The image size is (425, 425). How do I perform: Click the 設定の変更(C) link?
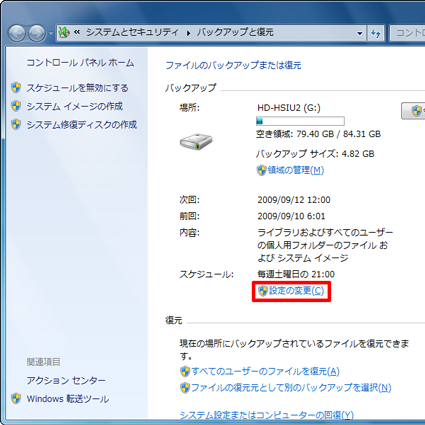click(296, 291)
